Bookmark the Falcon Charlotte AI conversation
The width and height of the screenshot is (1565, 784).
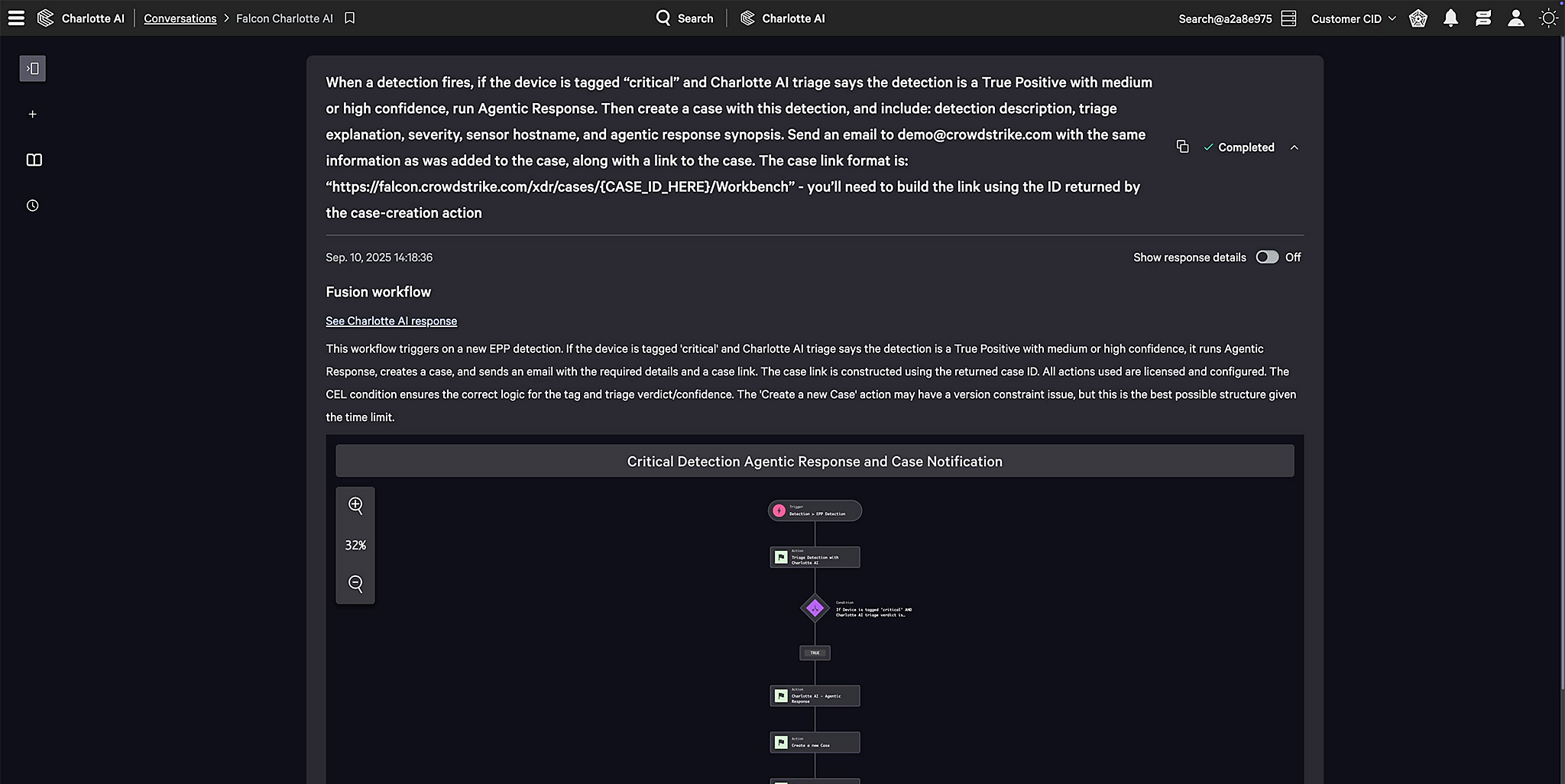[x=350, y=18]
